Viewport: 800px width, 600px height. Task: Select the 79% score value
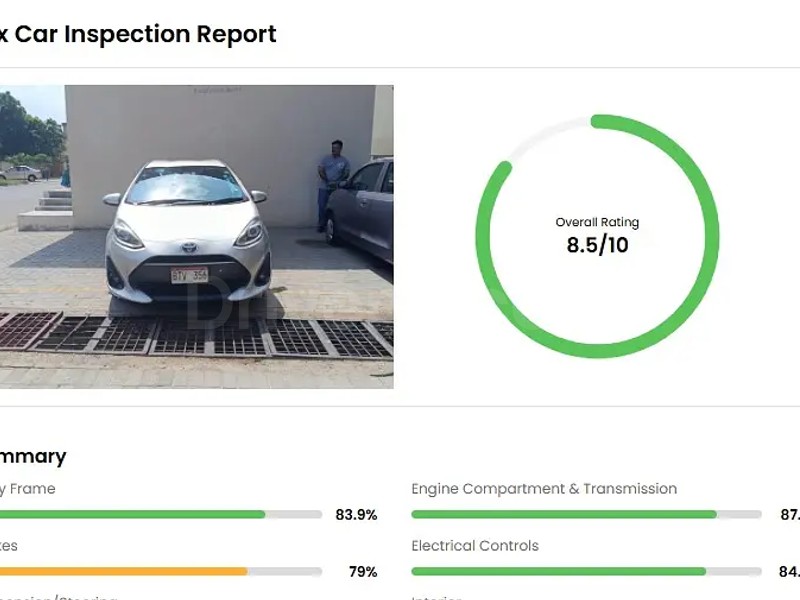click(362, 572)
